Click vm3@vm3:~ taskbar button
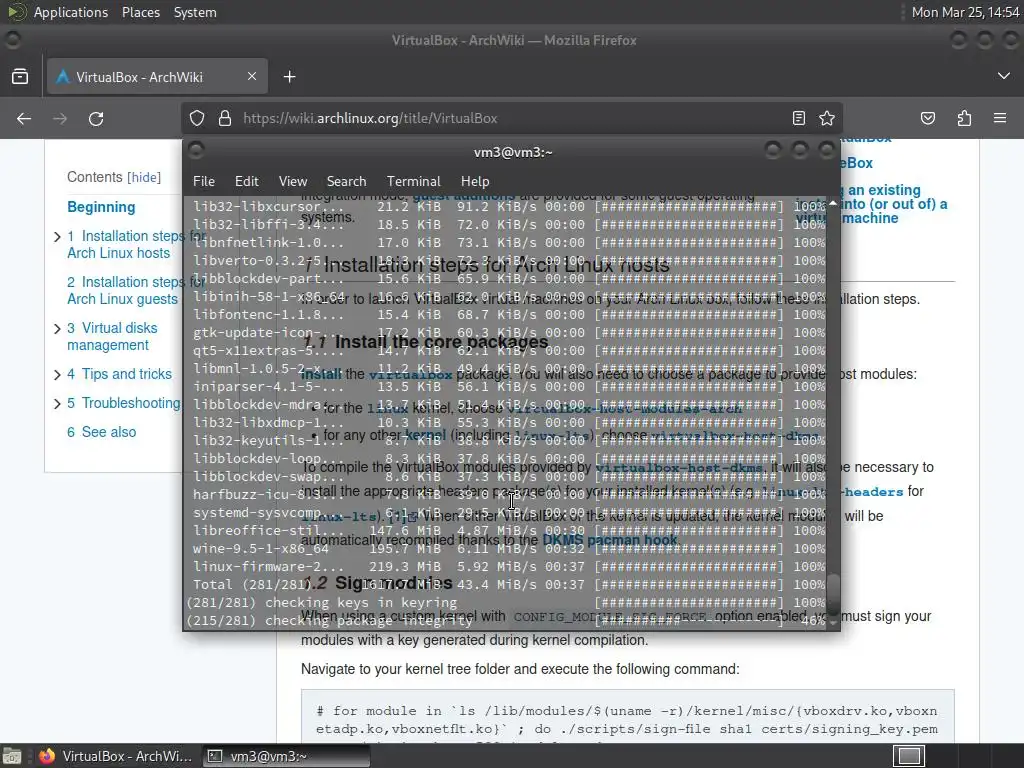The height and width of the screenshot is (768, 1024). pyautogui.click(x=285, y=756)
